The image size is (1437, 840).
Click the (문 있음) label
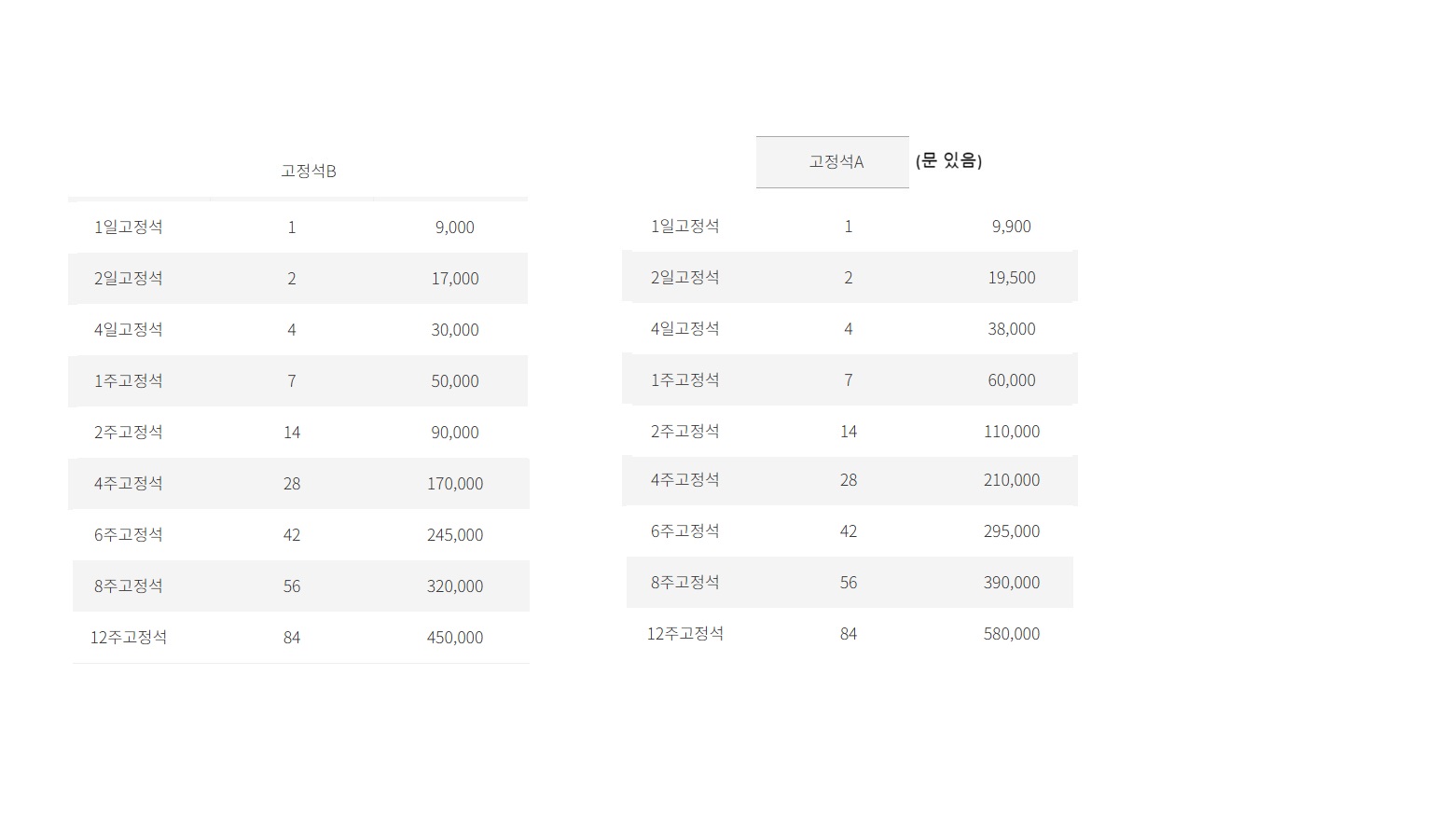949,160
